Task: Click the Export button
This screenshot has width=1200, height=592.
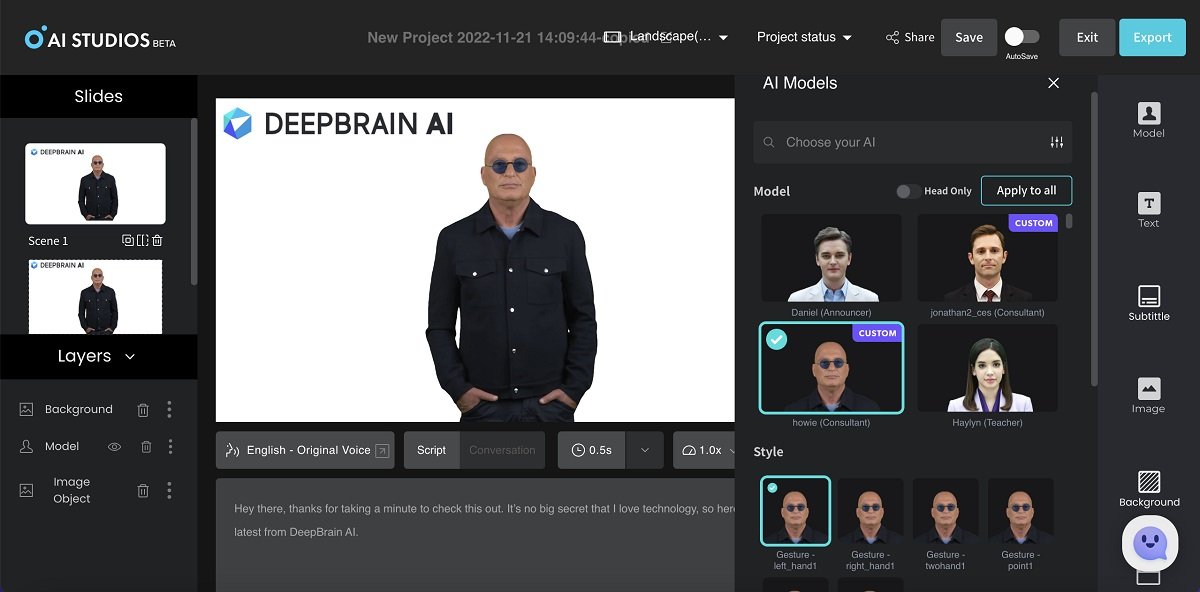Action: tap(1152, 37)
